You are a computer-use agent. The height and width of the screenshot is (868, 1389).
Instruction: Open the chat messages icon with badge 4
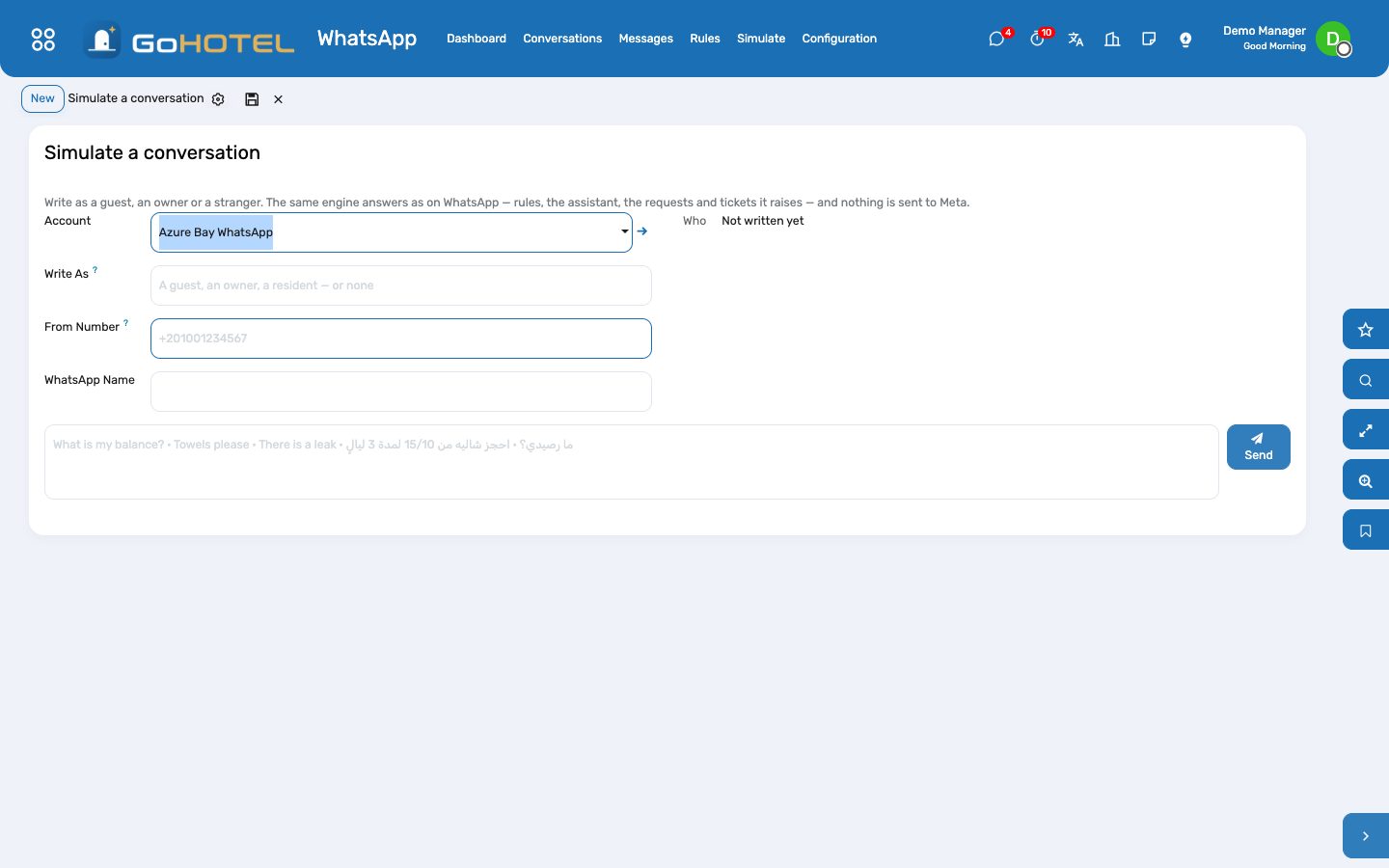(x=997, y=39)
